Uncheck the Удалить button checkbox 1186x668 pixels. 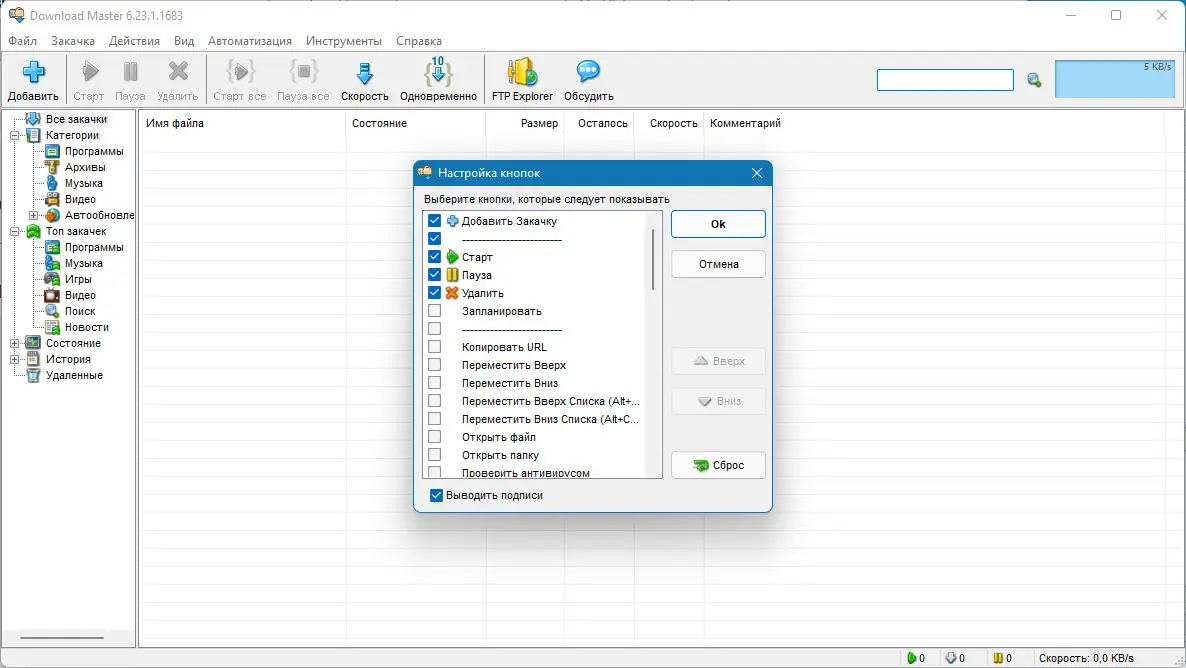point(434,293)
